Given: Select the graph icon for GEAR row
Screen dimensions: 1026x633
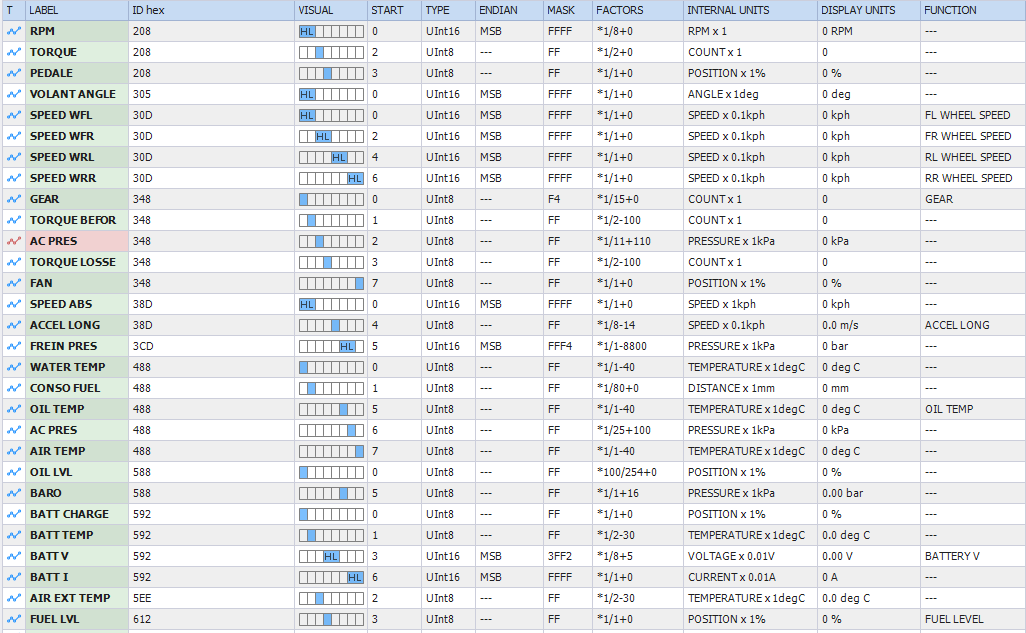Looking at the screenshot, I should (x=14, y=198).
